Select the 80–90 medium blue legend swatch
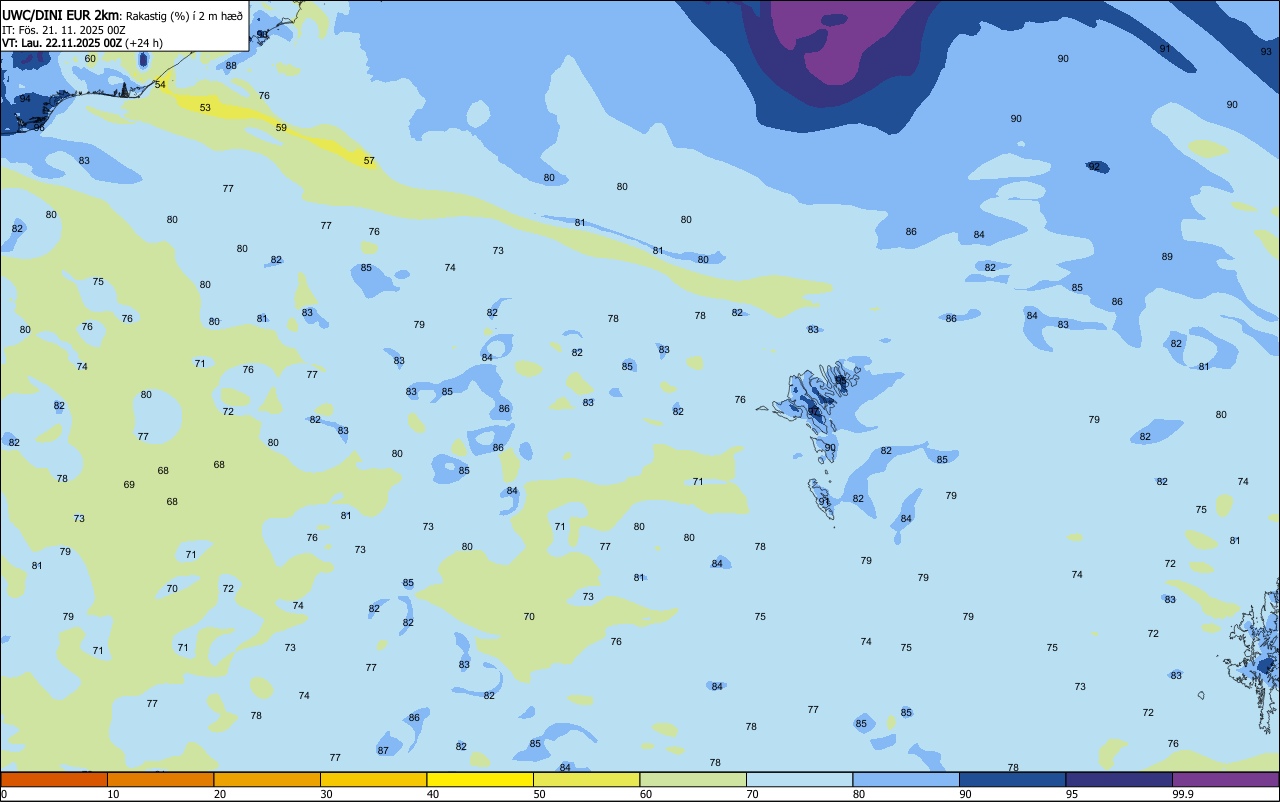 906,779
